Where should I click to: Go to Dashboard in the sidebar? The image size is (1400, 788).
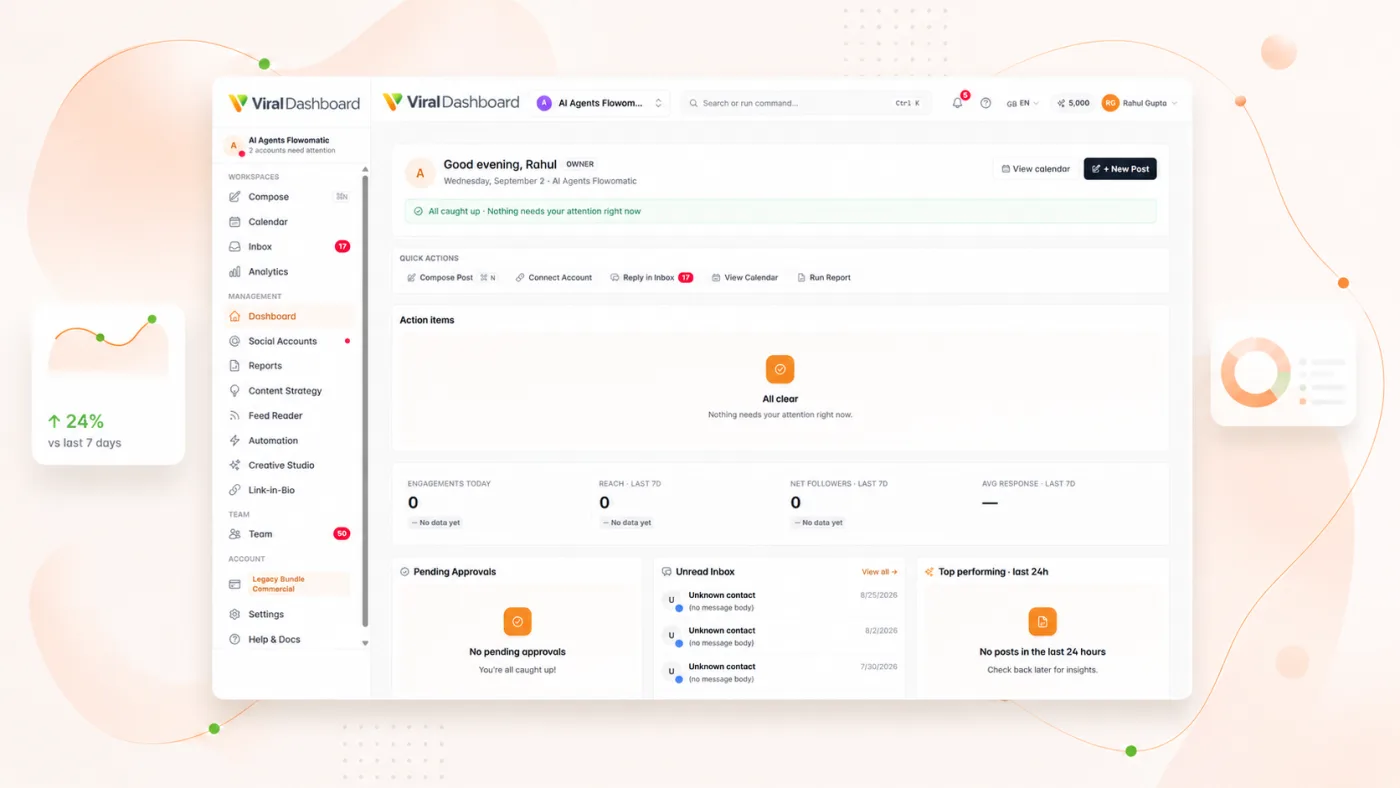click(x=290, y=316)
